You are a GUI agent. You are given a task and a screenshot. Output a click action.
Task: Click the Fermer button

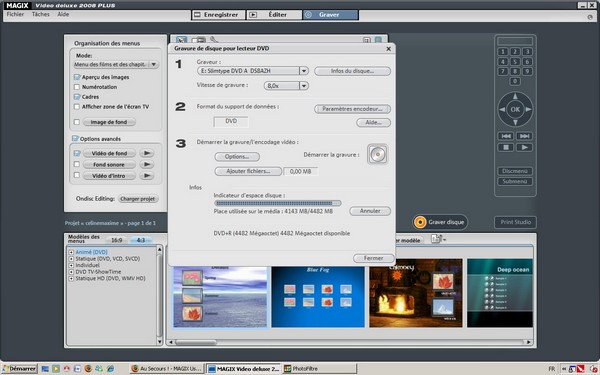click(x=373, y=258)
